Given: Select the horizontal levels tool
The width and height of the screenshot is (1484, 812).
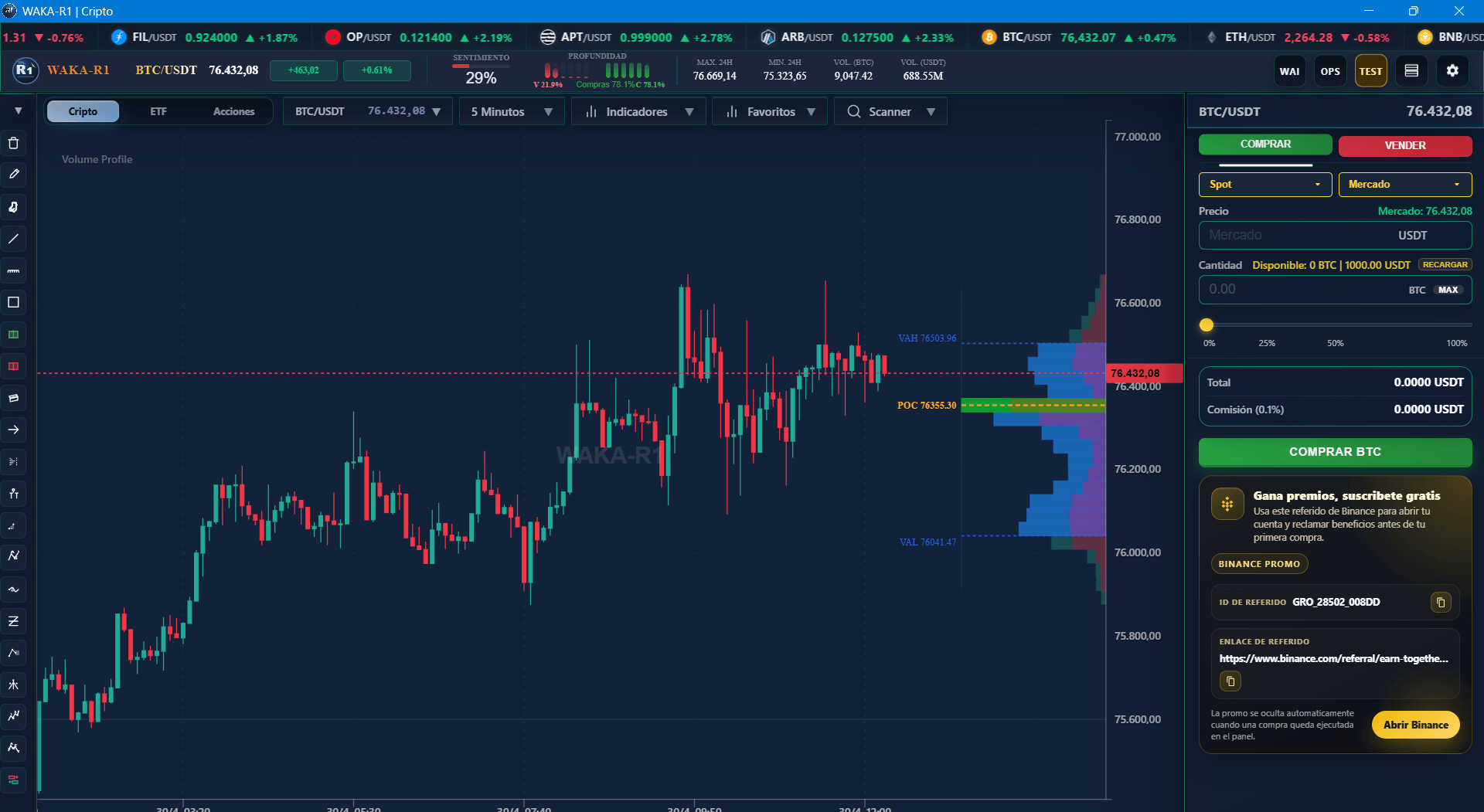Looking at the screenshot, I should click(13, 462).
